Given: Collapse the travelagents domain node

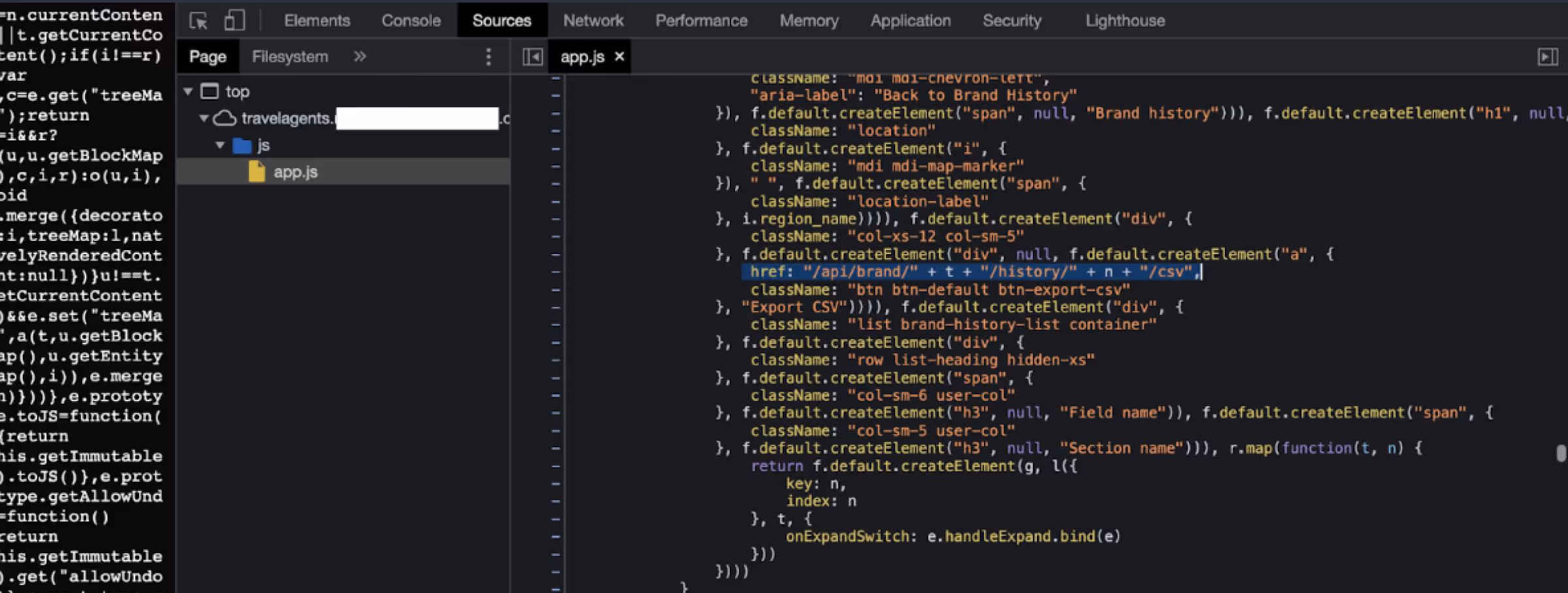Looking at the screenshot, I should pos(204,118).
